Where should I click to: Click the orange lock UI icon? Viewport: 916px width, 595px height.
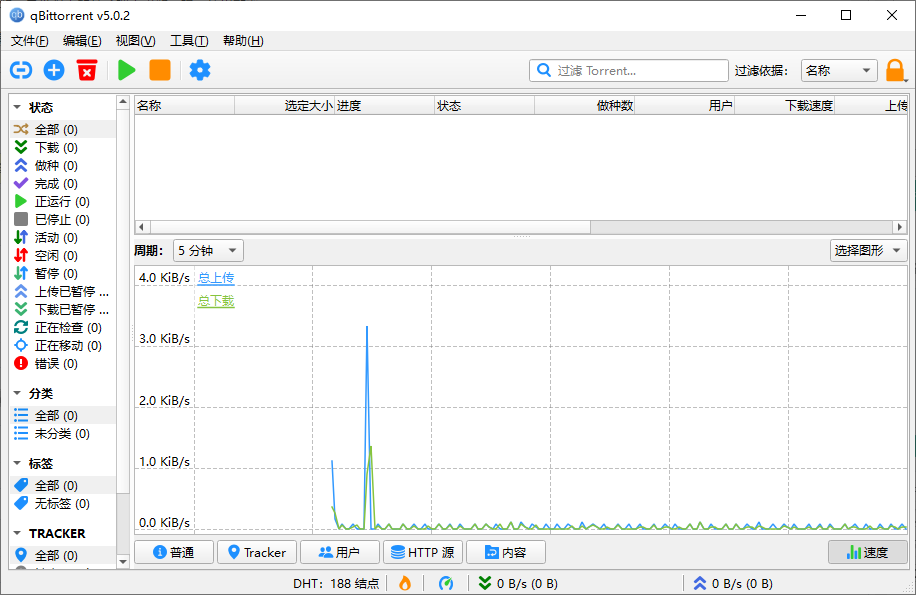point(895,71)
